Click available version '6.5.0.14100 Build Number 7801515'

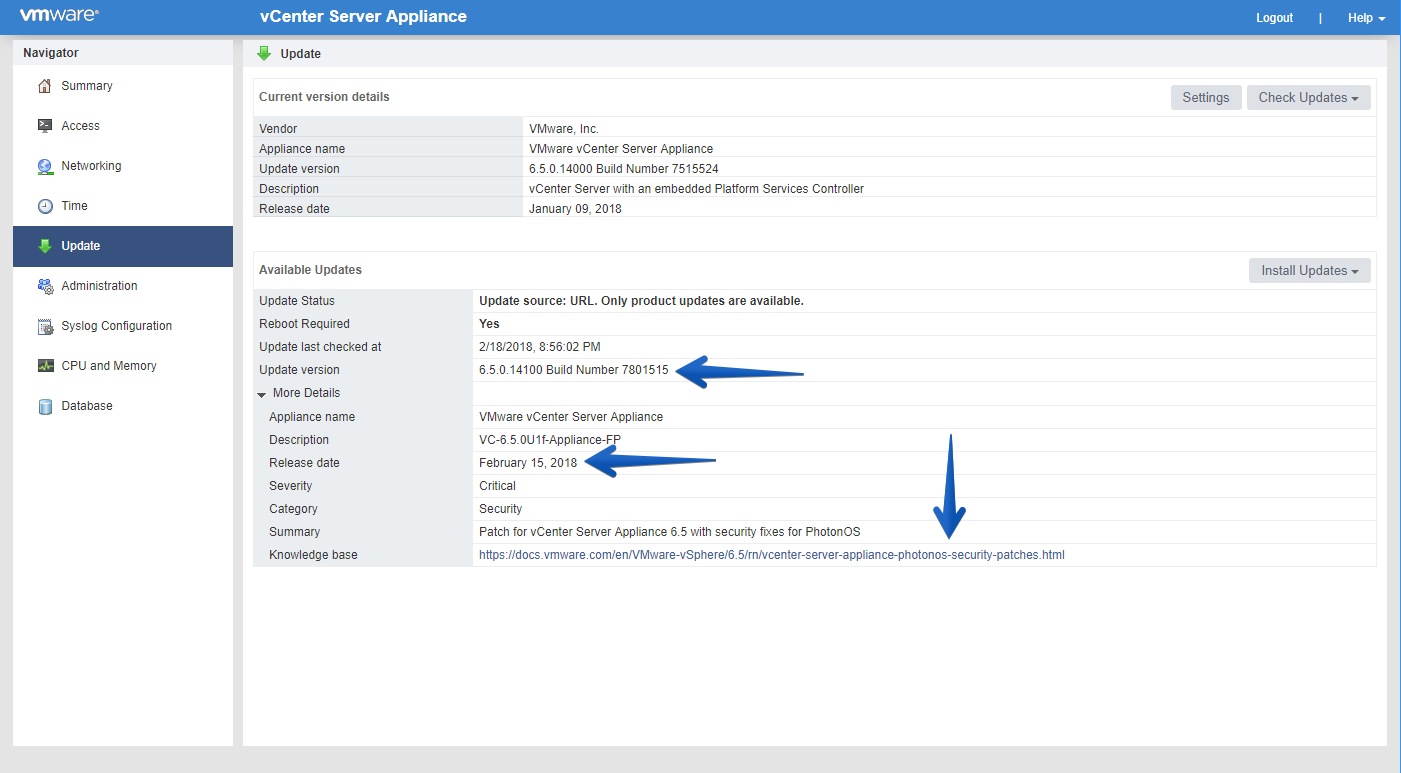tap(574, 370)
